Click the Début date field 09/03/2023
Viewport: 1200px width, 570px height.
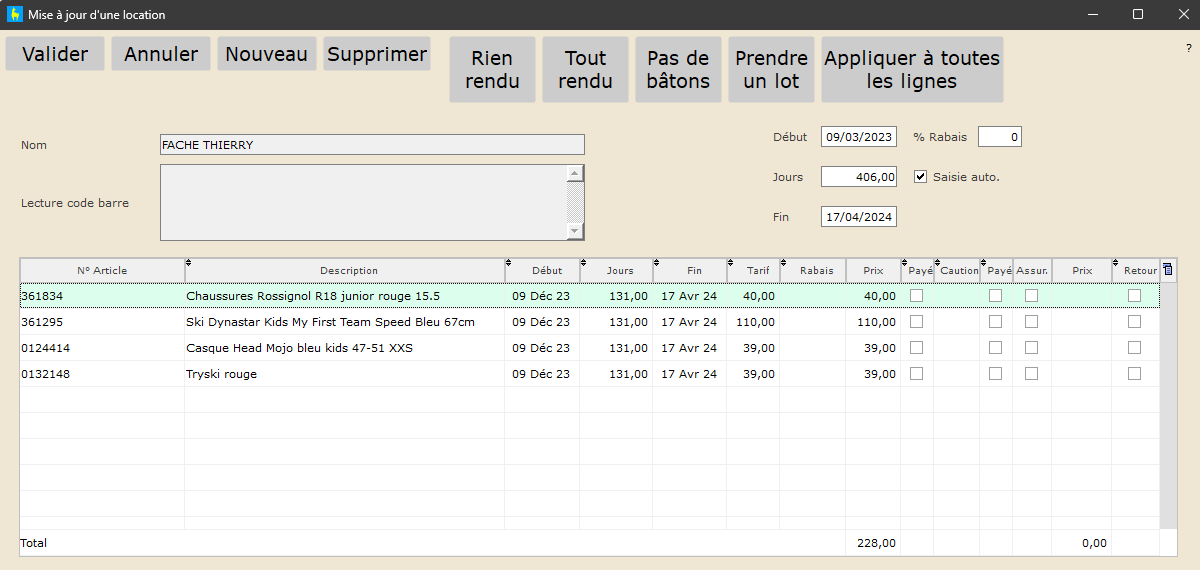tap(859, 137)
